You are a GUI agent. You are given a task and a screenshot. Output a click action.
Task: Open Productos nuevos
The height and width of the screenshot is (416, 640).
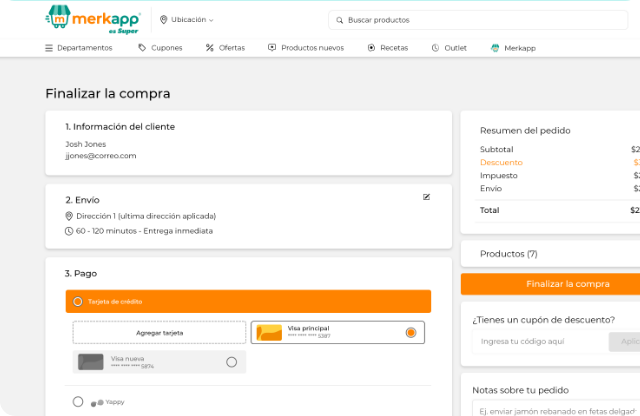pos(313,48)
